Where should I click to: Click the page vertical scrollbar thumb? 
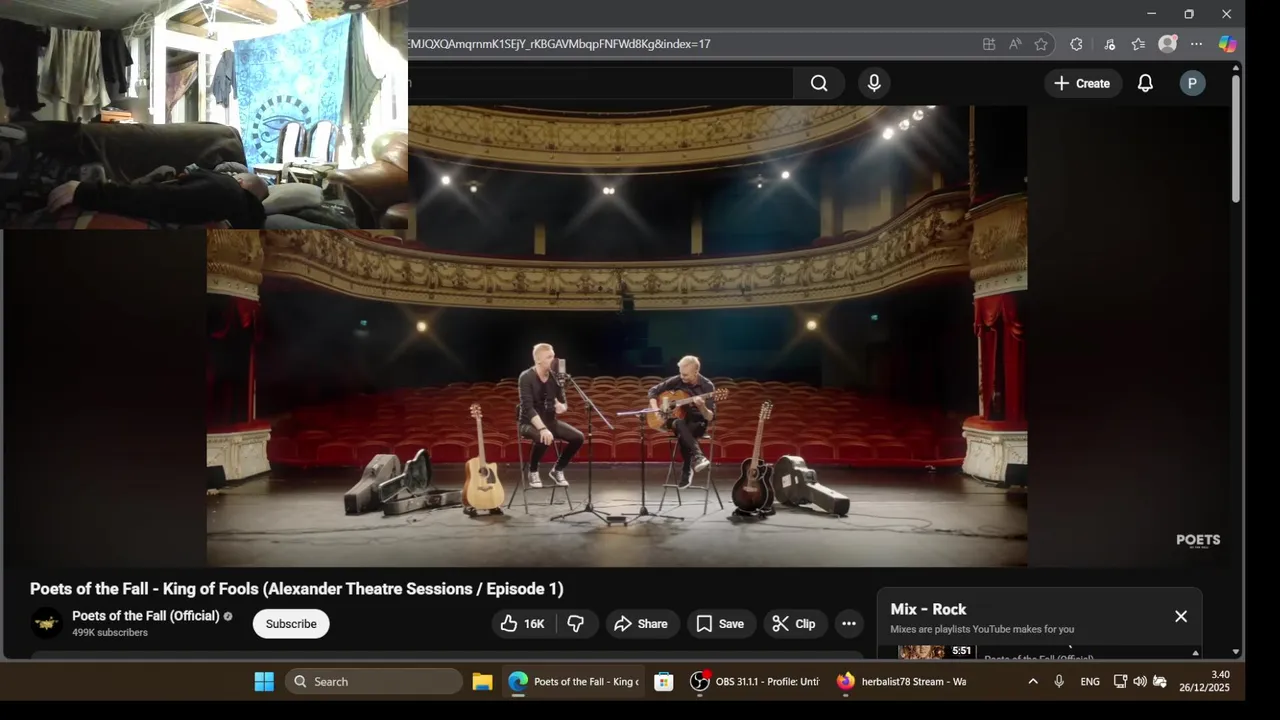(x=1236, y=138)
